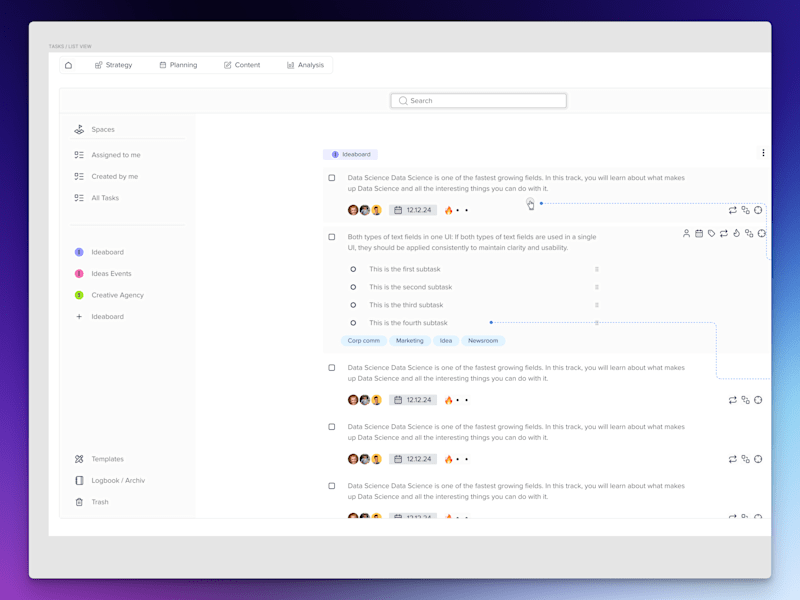
Task: Click the 12.12.24 date chip on topmost task
Action: coord(413,210)
